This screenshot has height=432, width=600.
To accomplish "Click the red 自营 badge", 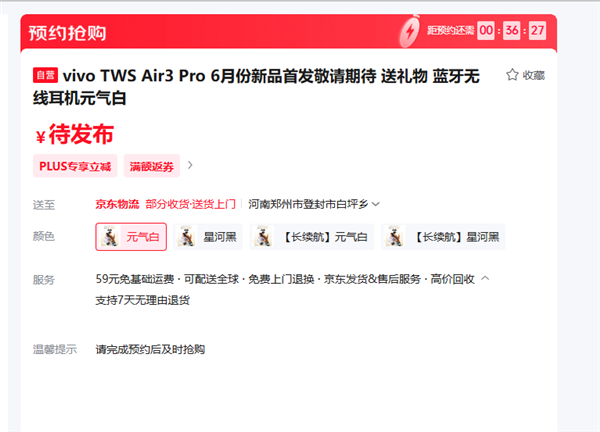I will coord(45,75).
